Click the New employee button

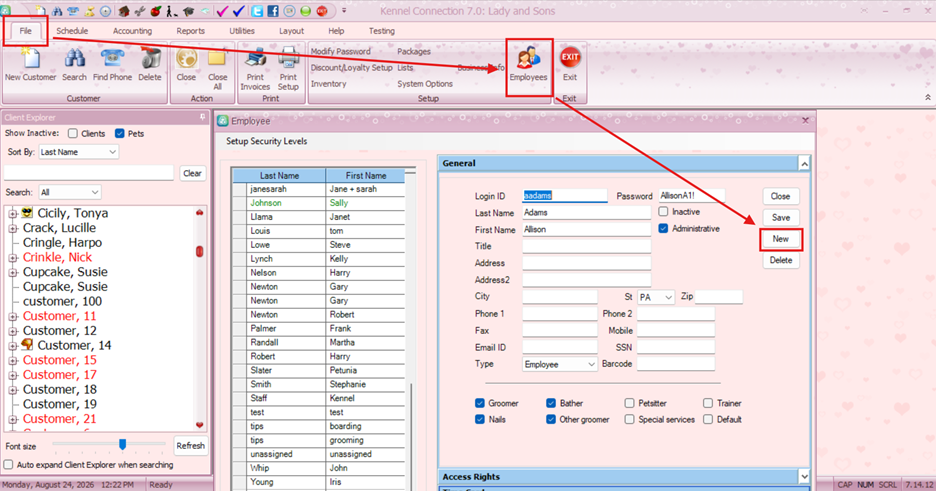(781, 239)
